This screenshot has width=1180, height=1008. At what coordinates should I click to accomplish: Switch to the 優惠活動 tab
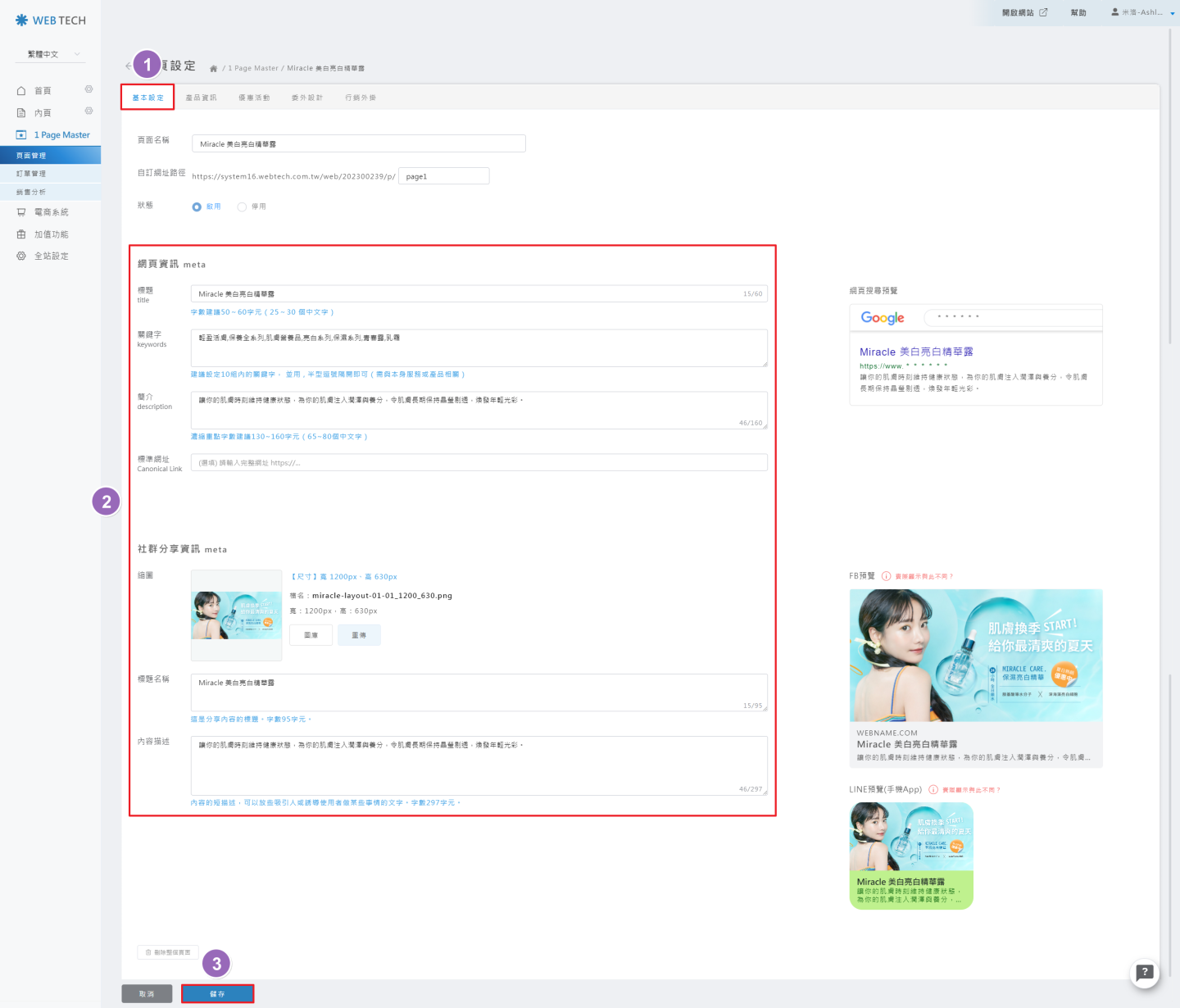coord(254,98)
